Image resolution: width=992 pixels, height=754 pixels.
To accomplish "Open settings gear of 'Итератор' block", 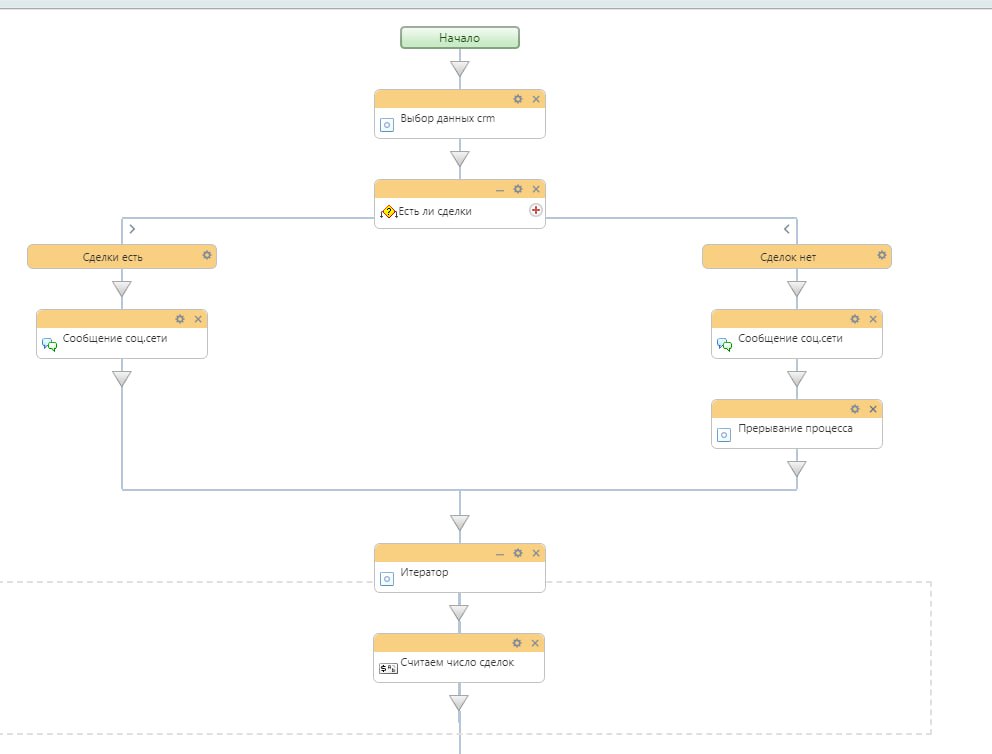I will pos(518,553).
